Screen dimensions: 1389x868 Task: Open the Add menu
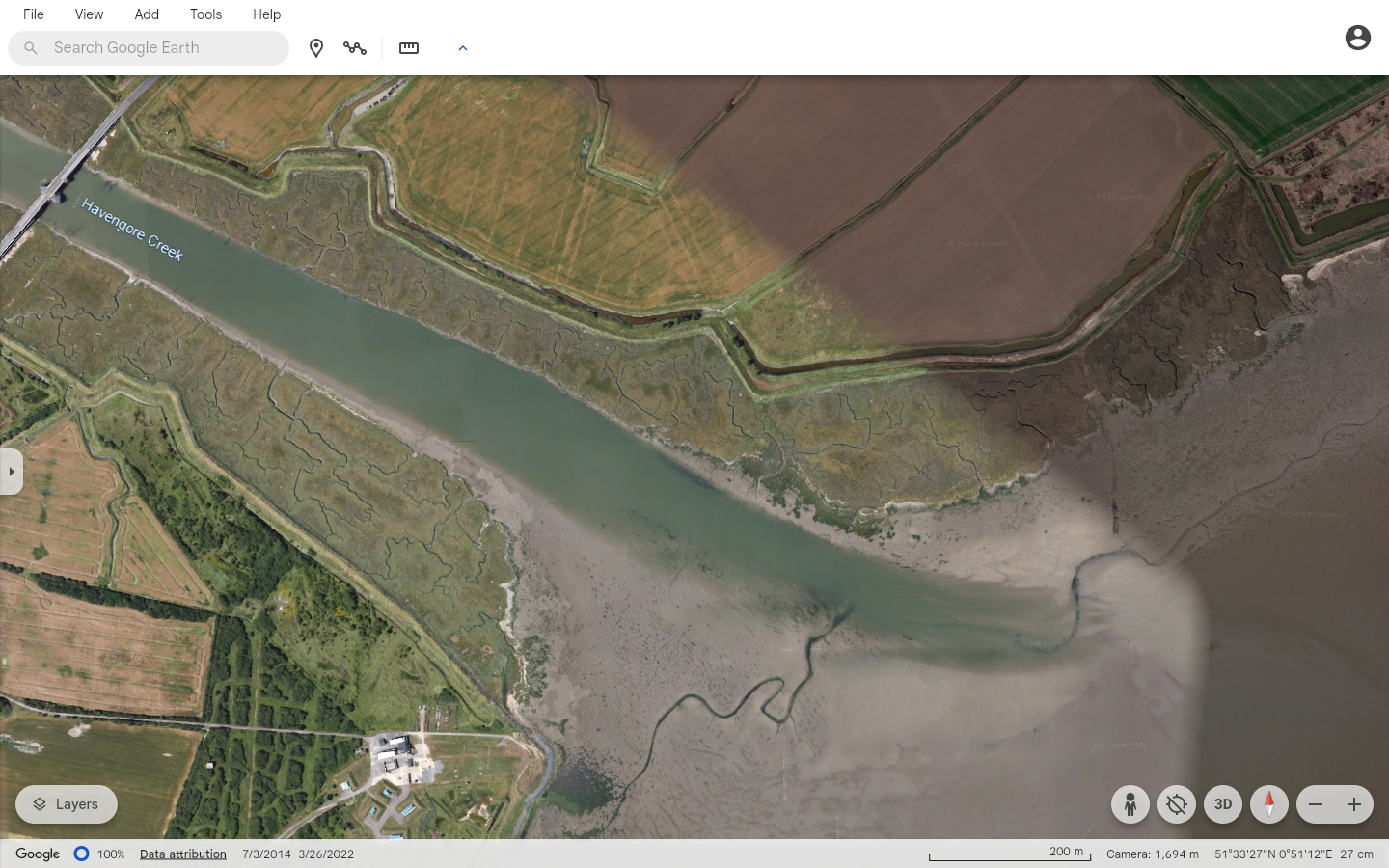click(x=147, y=14)
